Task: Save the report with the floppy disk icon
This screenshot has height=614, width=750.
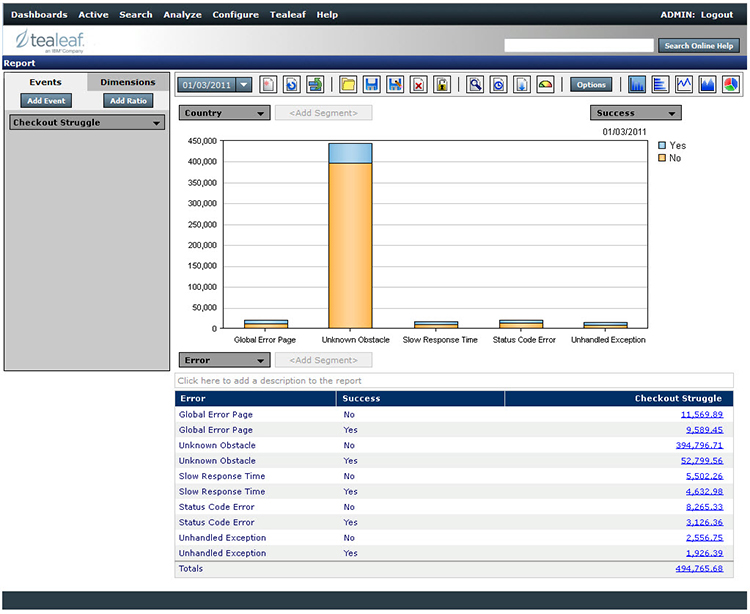Action: 371,85
